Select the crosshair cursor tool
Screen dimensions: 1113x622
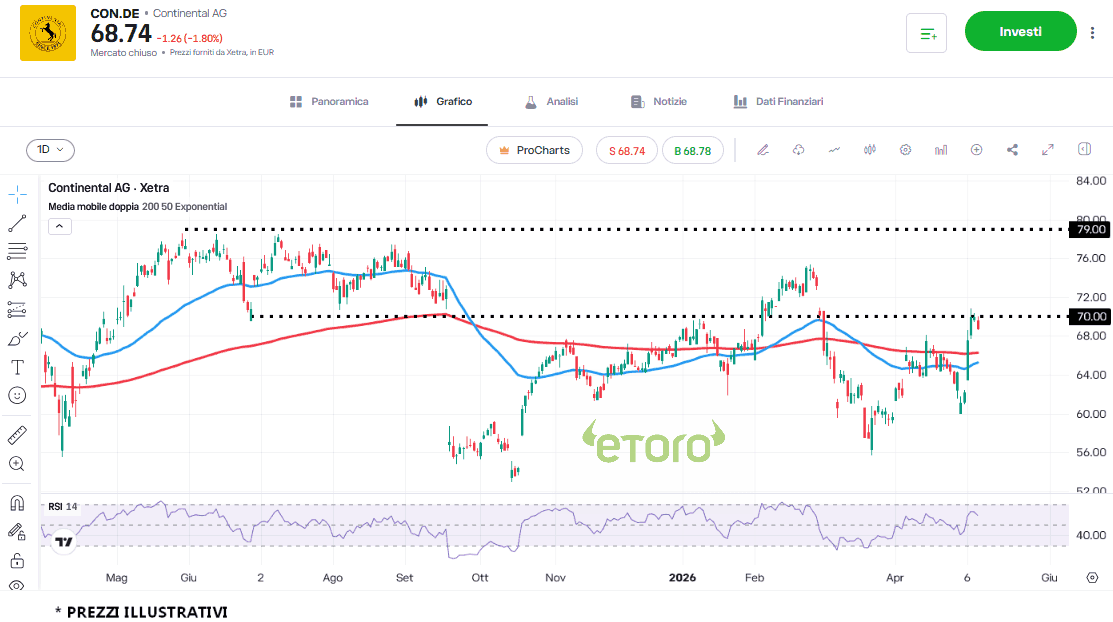click(18, 194)
